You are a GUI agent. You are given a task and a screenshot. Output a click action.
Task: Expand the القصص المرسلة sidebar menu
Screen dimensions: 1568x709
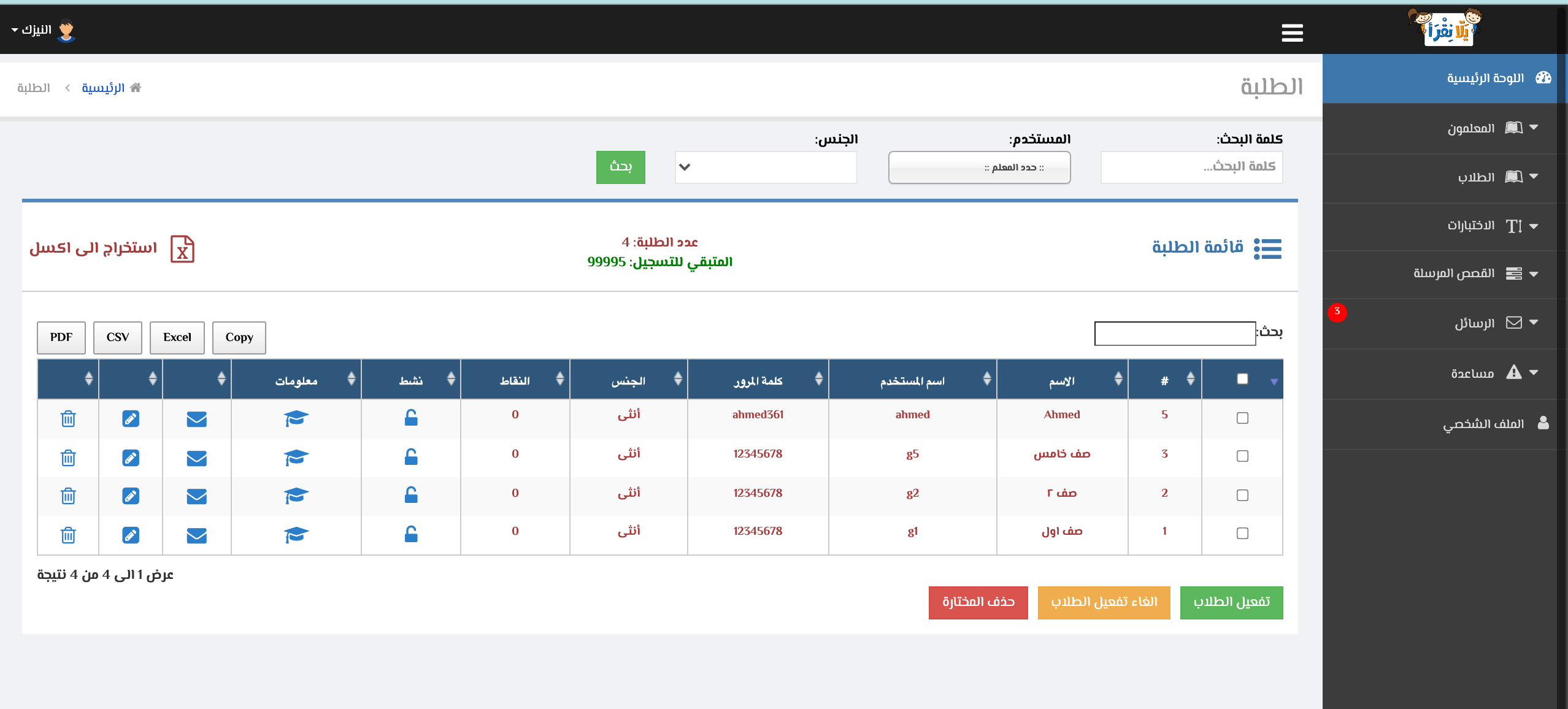(1445, 274)
